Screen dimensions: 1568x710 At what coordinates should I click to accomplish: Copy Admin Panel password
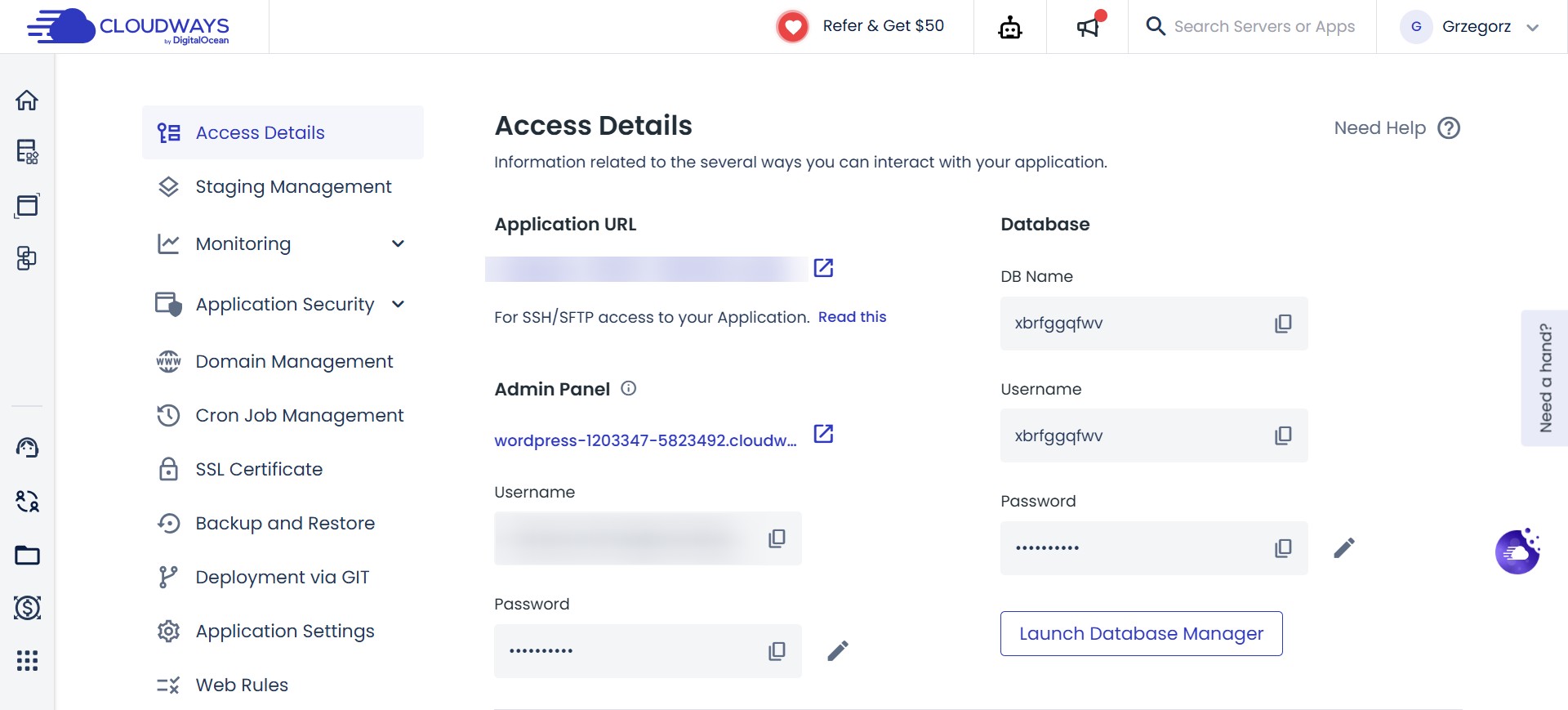click(x=777, y=651)
